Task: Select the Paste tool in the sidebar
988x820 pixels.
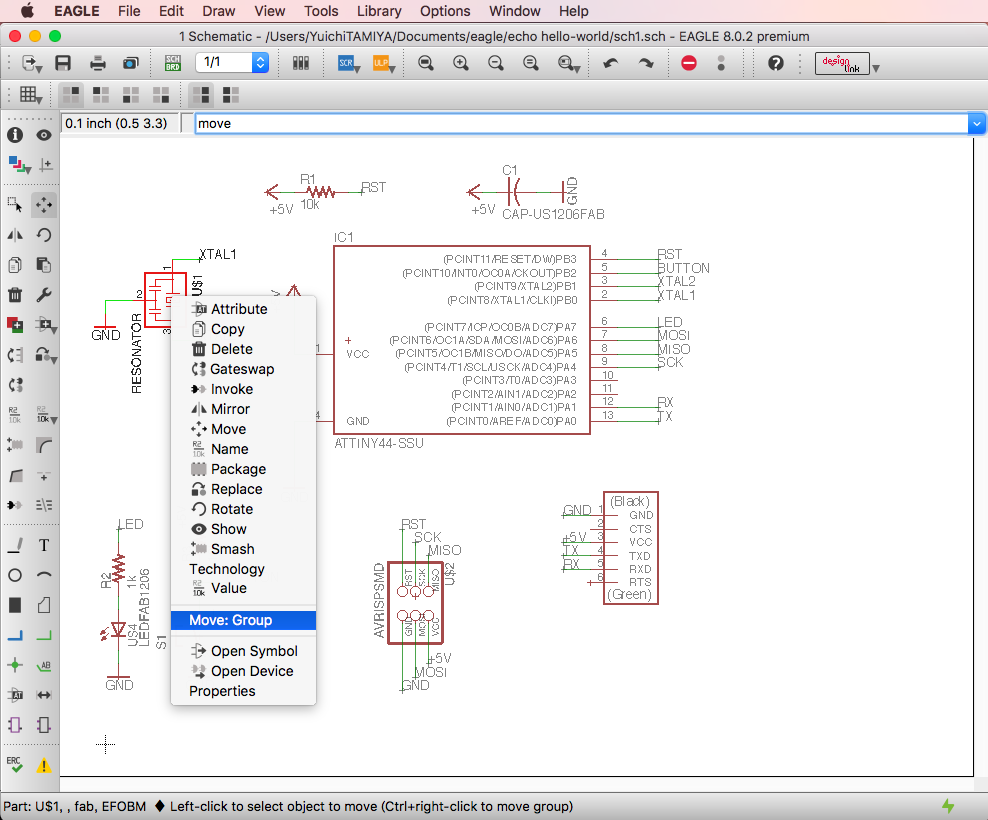Action: click(x=43, y=265)
